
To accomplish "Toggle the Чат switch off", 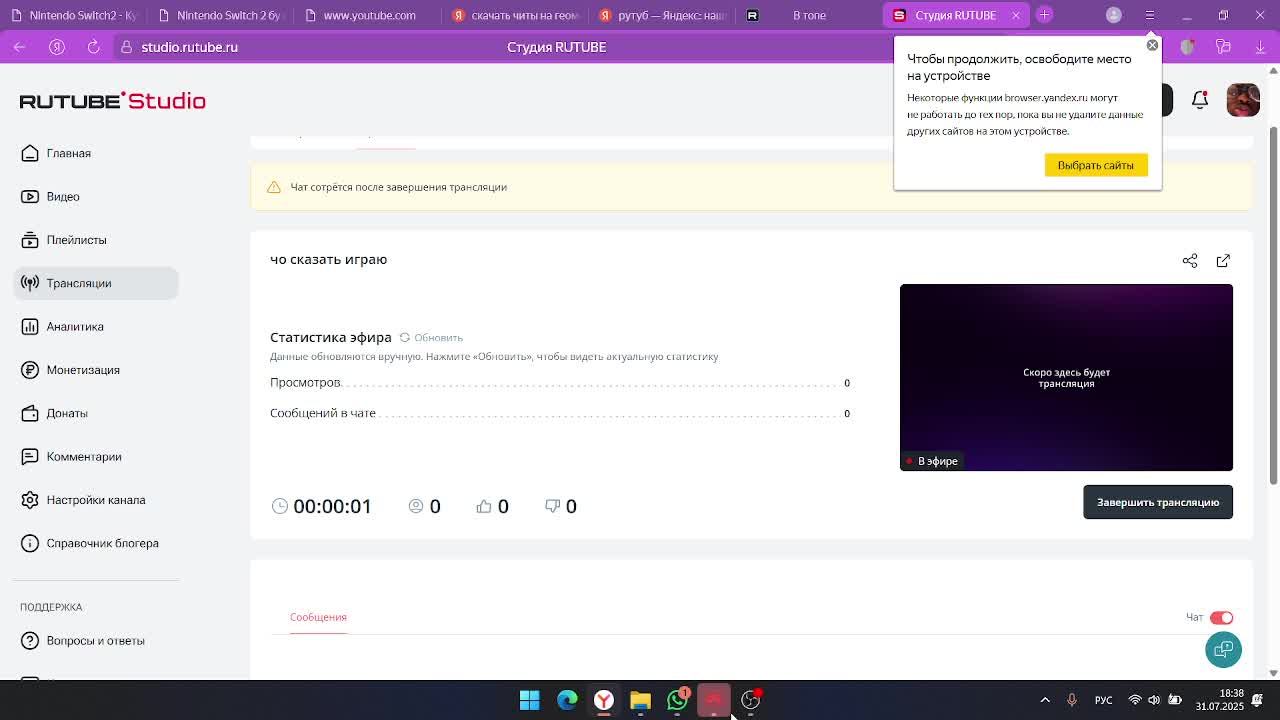I will (1222, 617).
